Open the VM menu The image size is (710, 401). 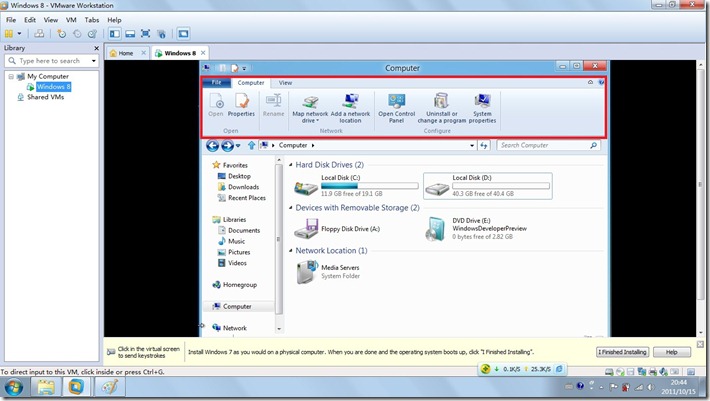point(71,20)
